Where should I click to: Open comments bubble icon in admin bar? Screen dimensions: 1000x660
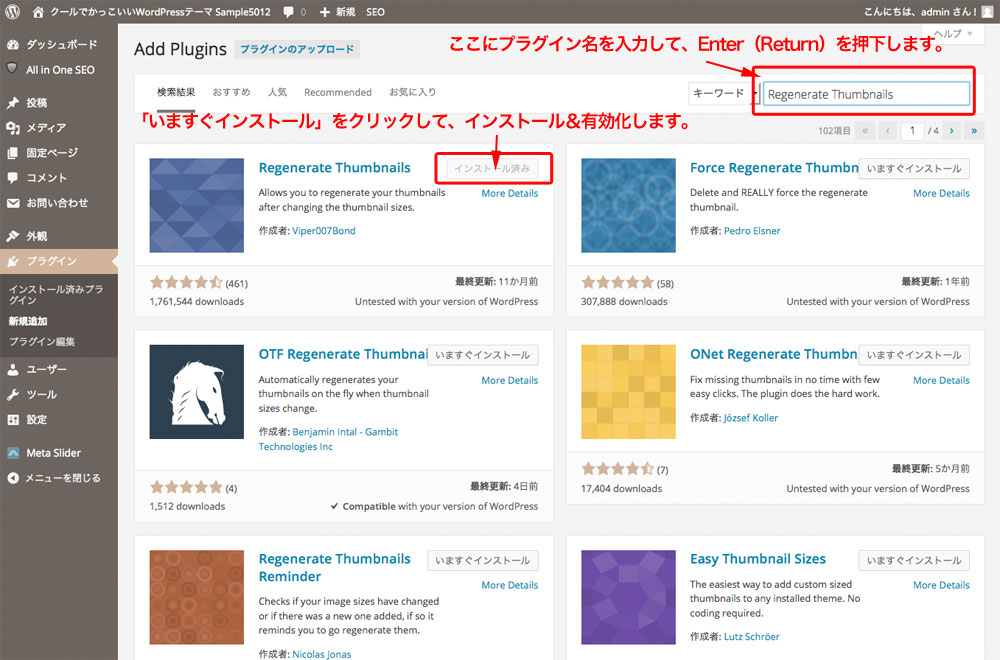tap(288, 12)
